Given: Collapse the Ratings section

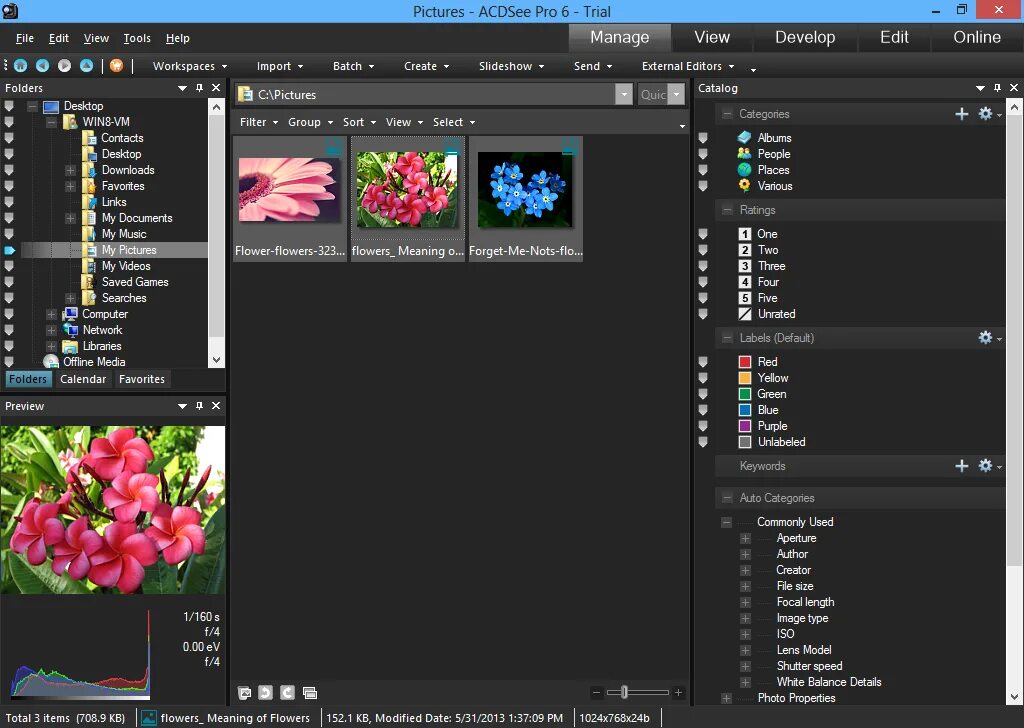Looking at the screenshot, I should pos(727,210).
